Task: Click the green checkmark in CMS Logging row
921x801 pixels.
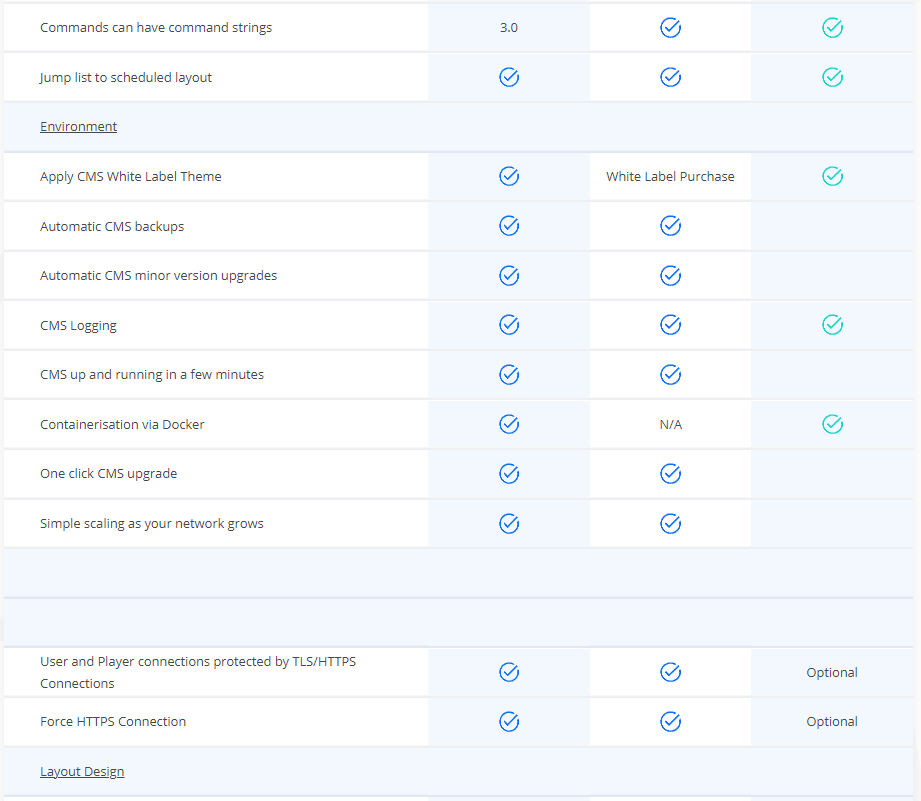Action: [x=832, y=325]
